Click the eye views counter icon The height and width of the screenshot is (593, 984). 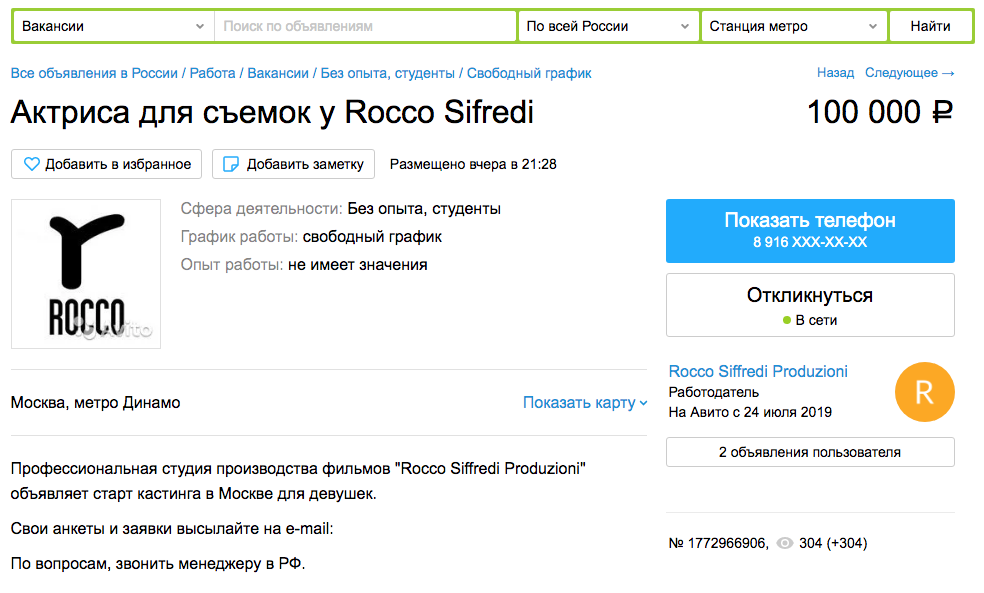(x=784, y=543)
